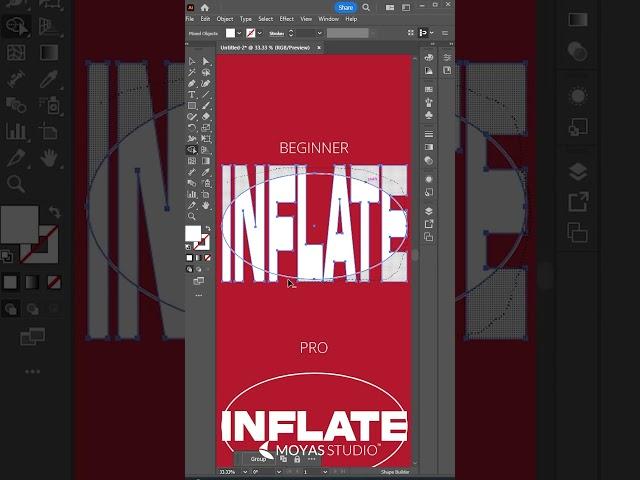
Task: Open the workspace switcher in title bar
Action: coord(406,7)
